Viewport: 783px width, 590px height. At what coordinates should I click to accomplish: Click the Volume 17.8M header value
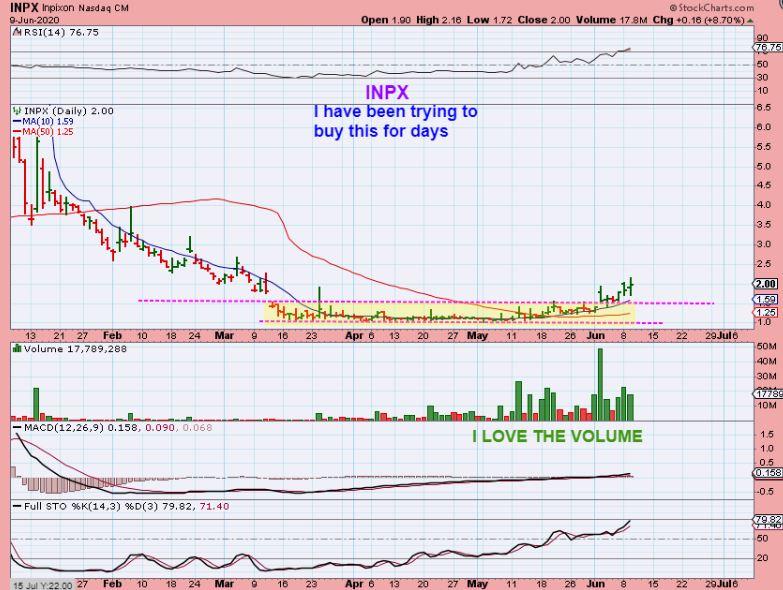[x=611, y=20]
